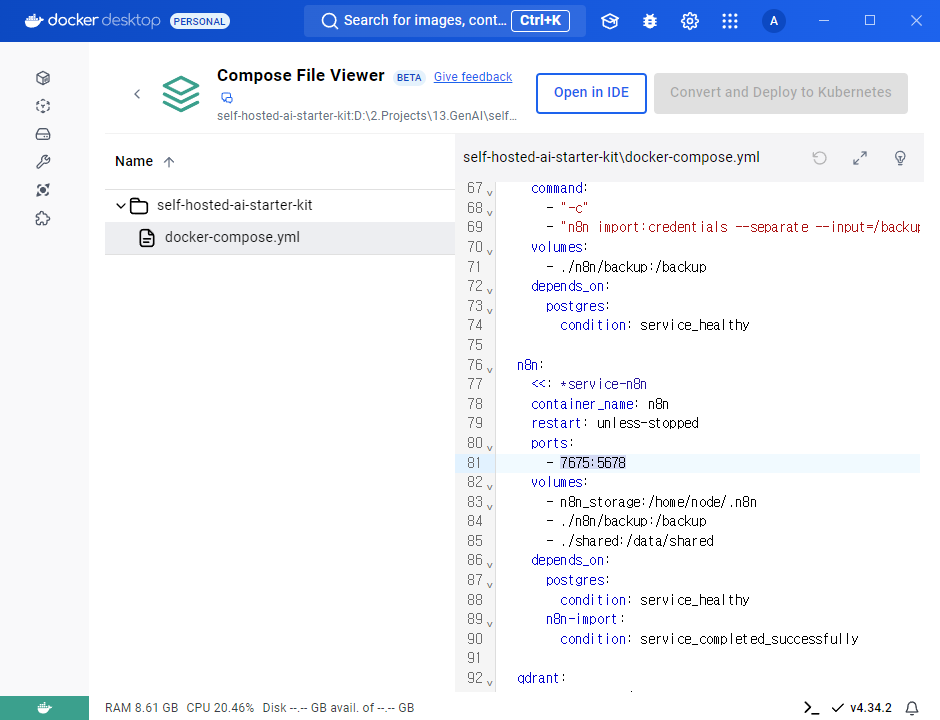The width and height of the screenshot is (940, 720).
Task: Collapse the self-hosted-ai-starter-kit folder
Action: (120, 206)
